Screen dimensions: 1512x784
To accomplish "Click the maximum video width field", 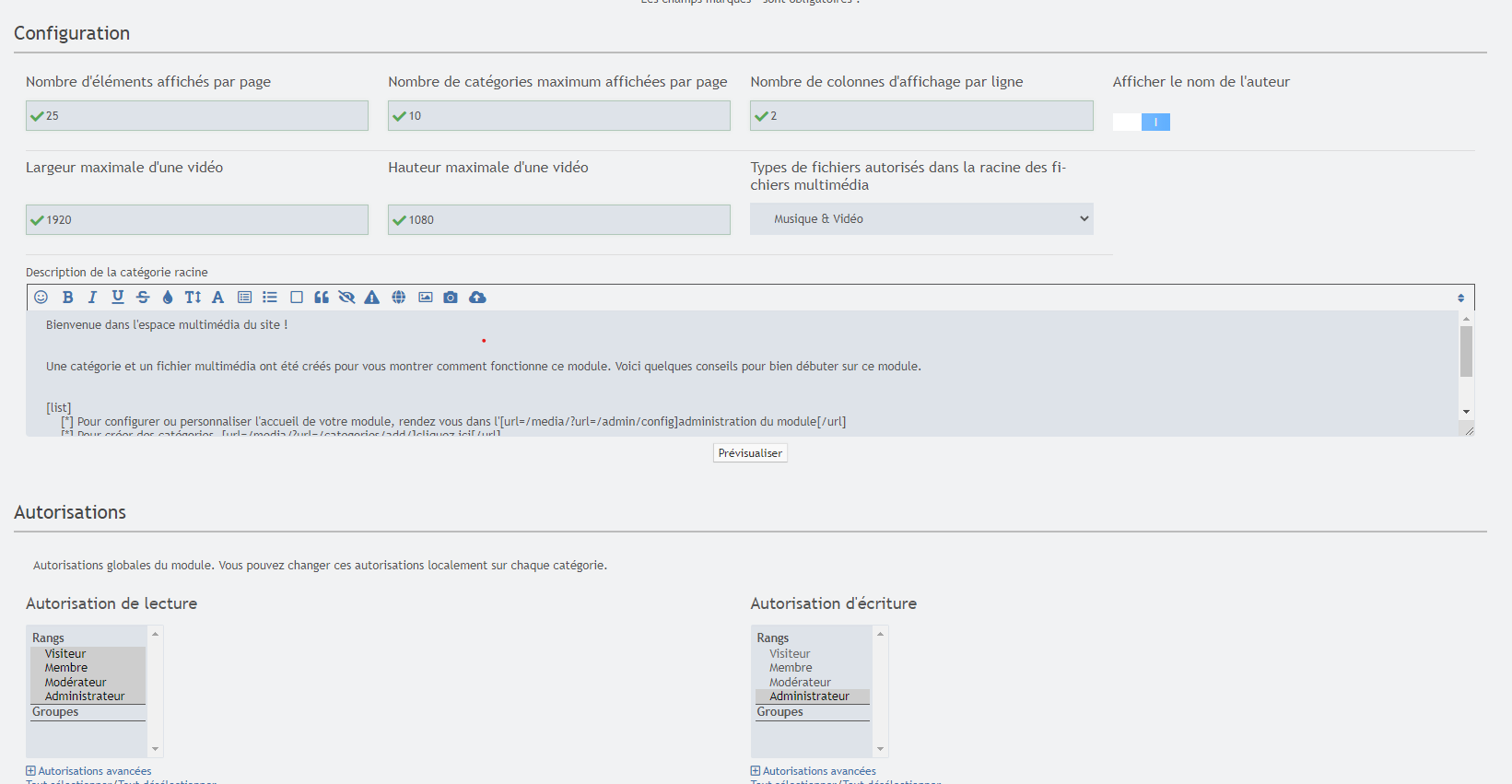I will (x=197, y=220).
